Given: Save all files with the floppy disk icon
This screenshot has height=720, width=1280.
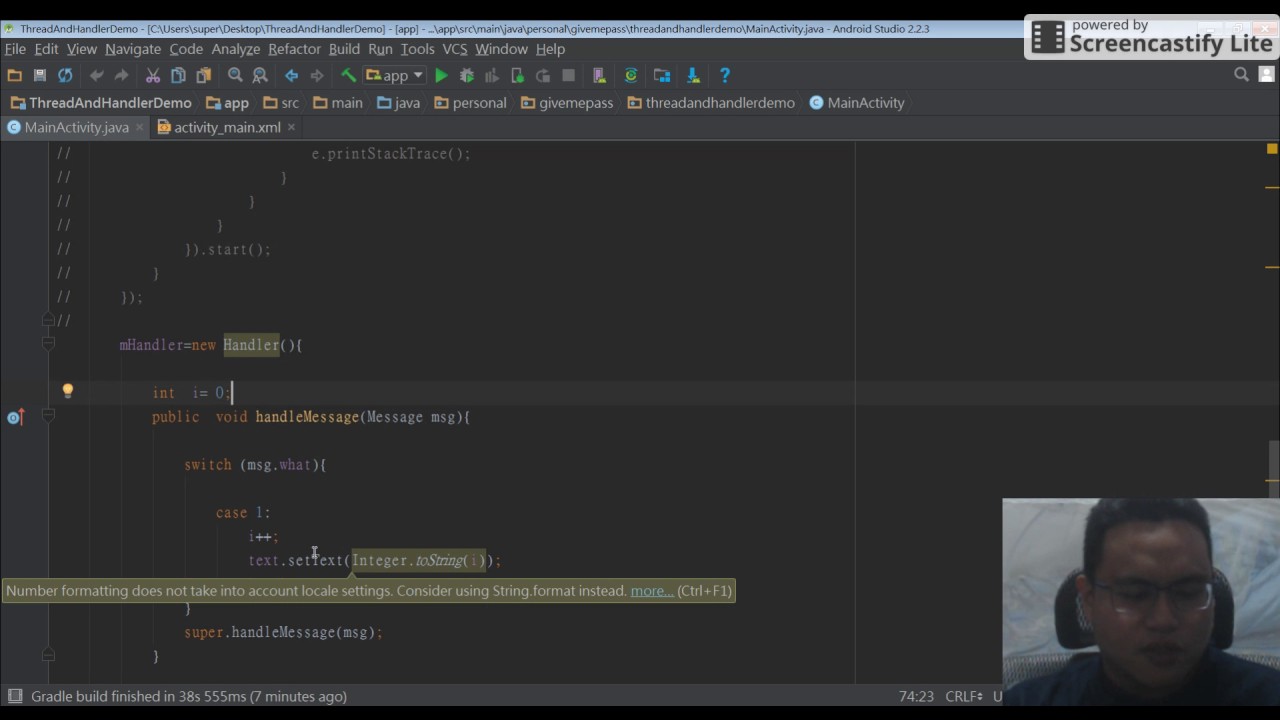Looking at the screenshot, I should pos(40,75).
